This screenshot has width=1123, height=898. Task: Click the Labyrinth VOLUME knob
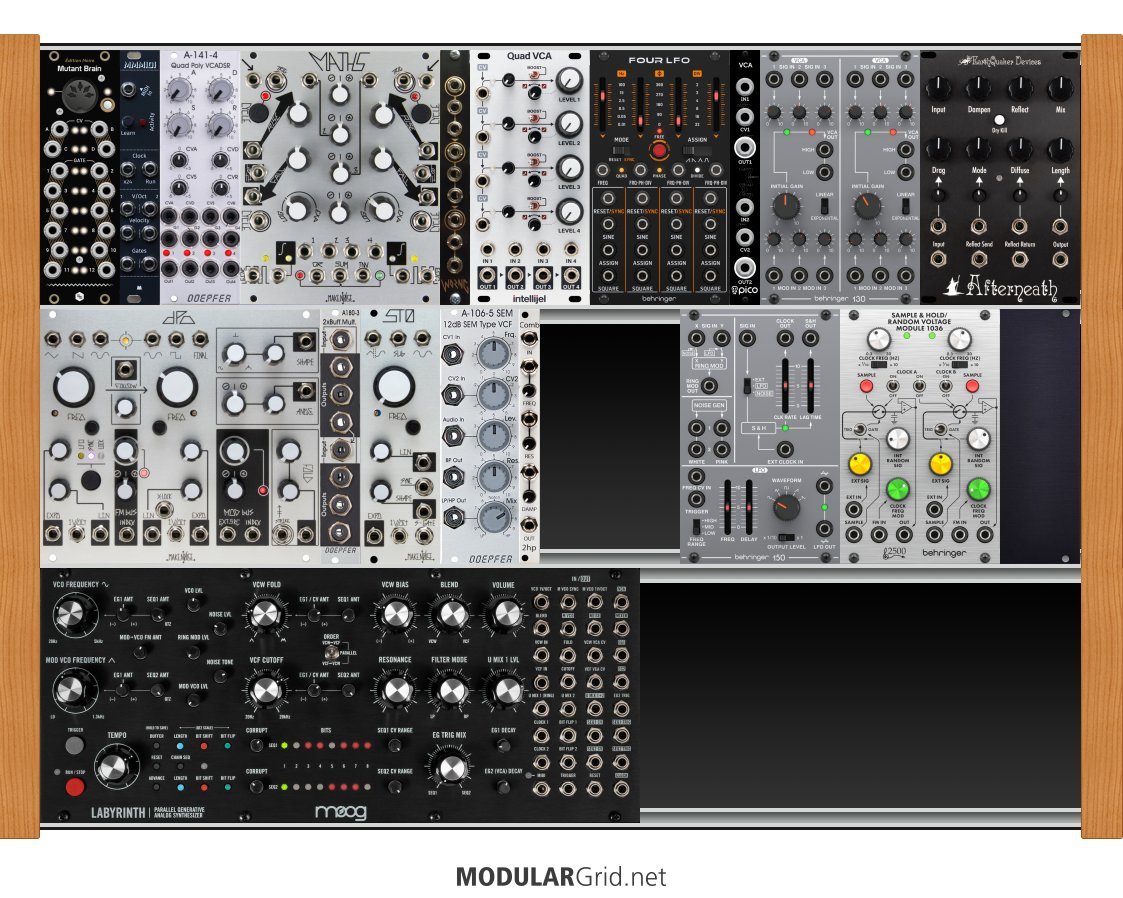506,614
